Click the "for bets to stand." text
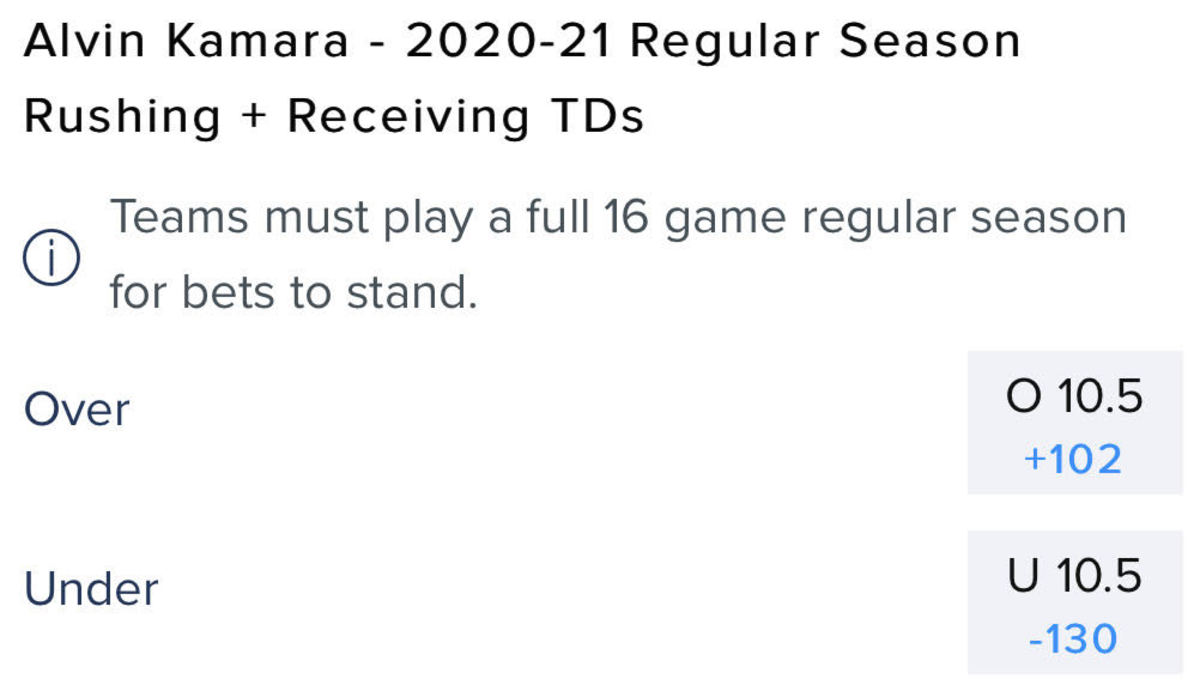The width and height of the screenshot is (1200, 691). (292, 293)
